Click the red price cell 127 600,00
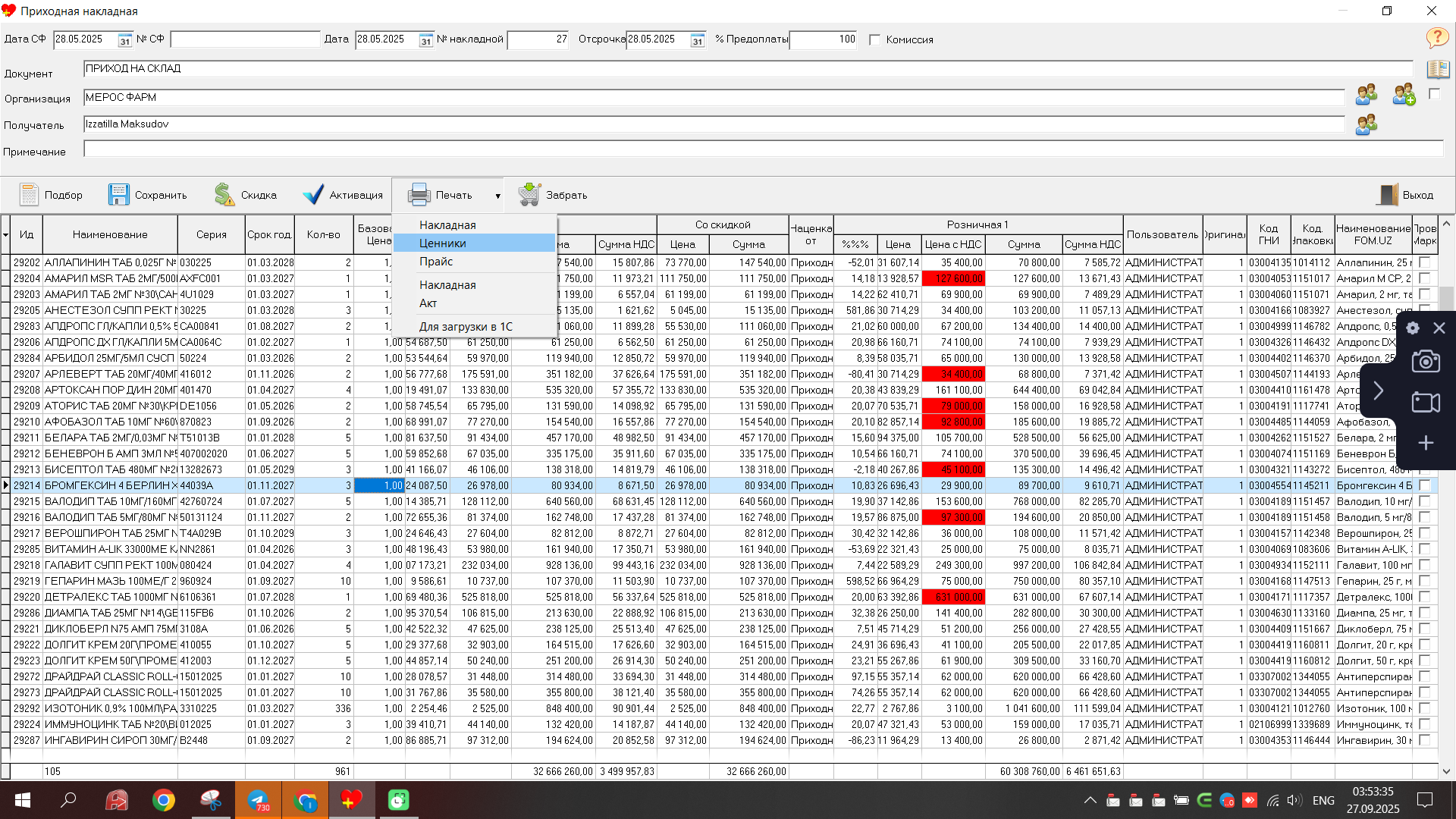1456x819 pixels. pyautogui.click(x=953, y=278)
